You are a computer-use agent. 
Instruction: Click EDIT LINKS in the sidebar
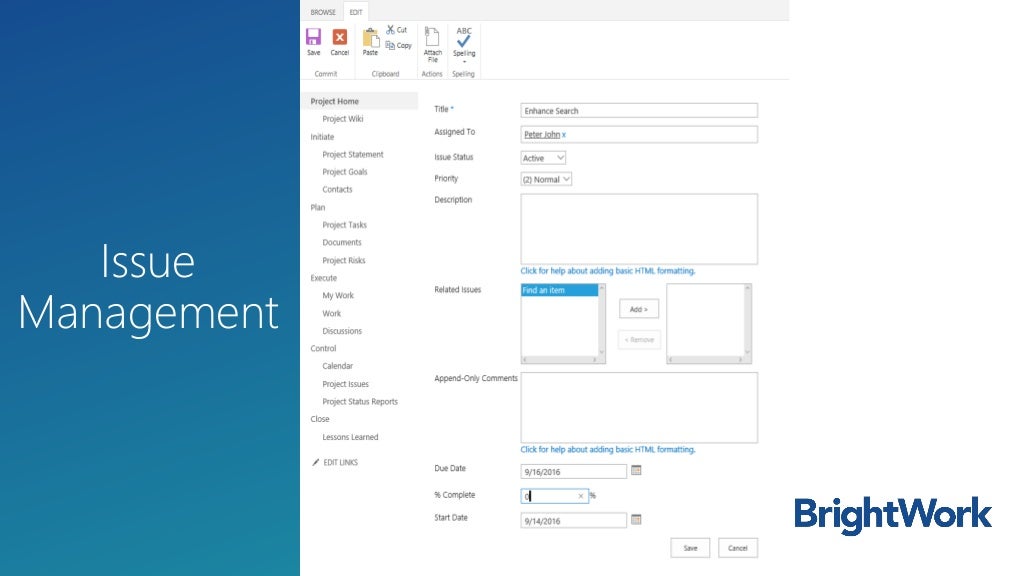click(x=340, y=462)
